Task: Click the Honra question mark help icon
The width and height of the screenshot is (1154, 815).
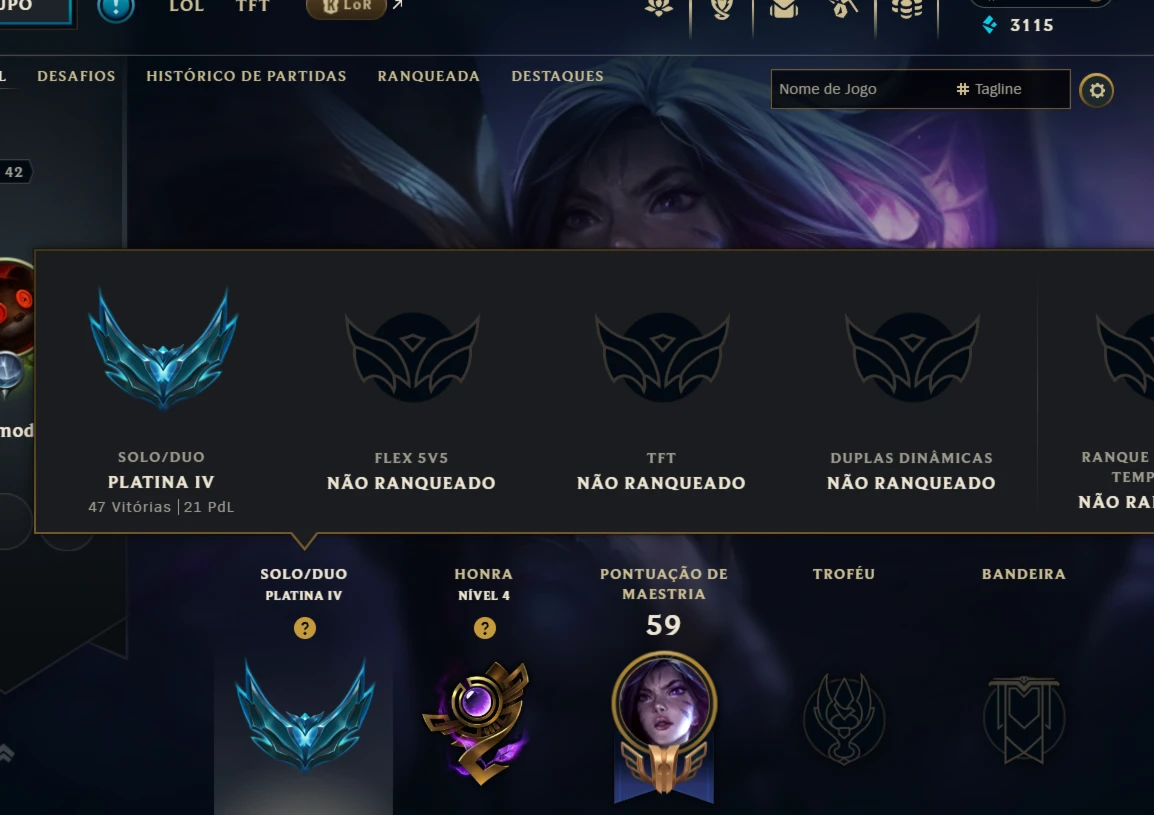Action: pos(484,628)
